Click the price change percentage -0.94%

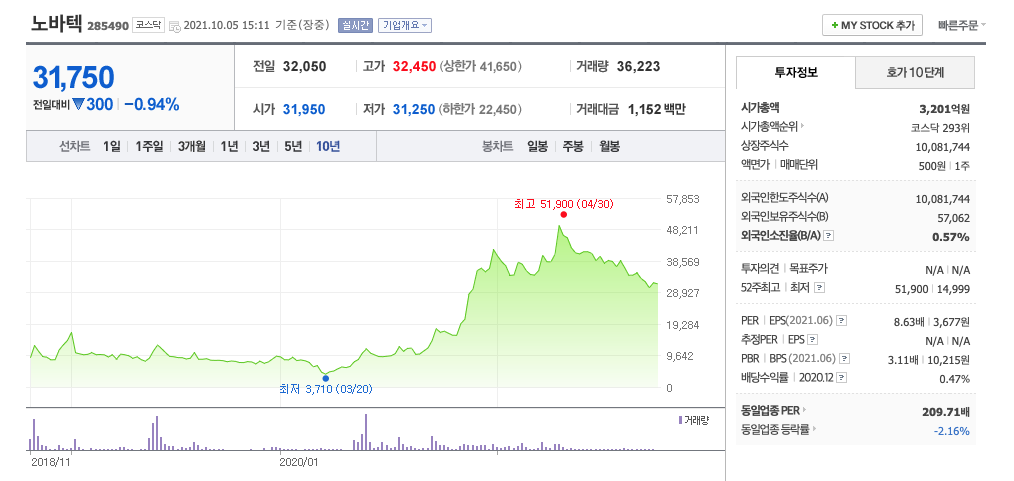click(x=151, y=104)
